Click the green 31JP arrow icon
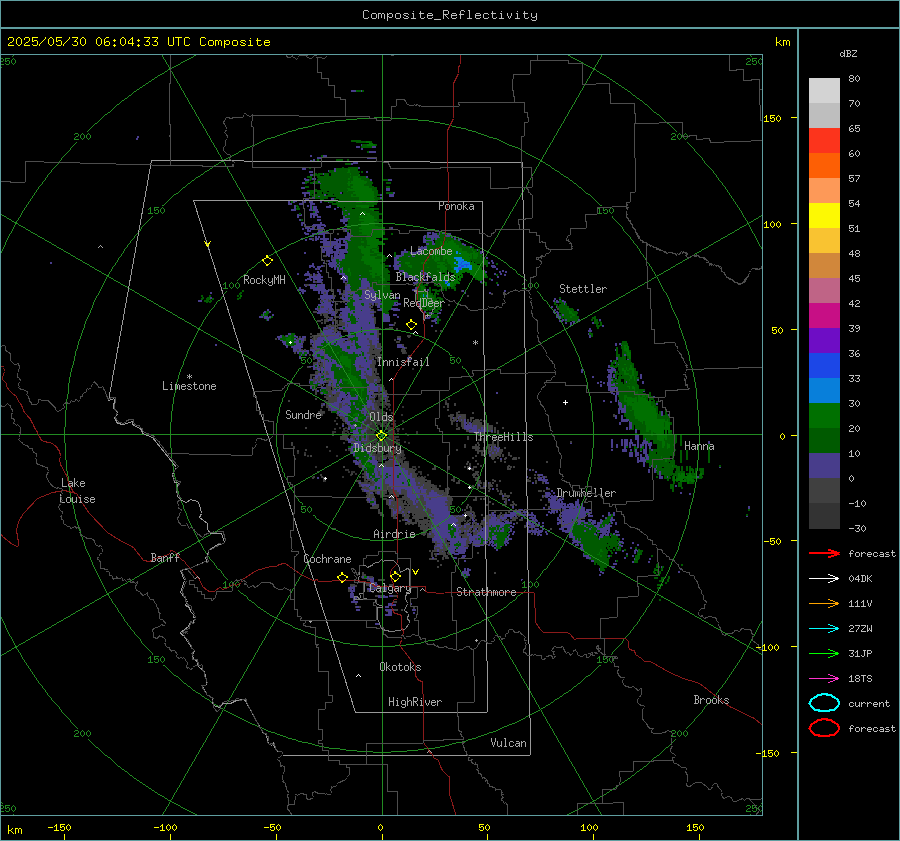The image size is (900, 841). click(824, 653)
